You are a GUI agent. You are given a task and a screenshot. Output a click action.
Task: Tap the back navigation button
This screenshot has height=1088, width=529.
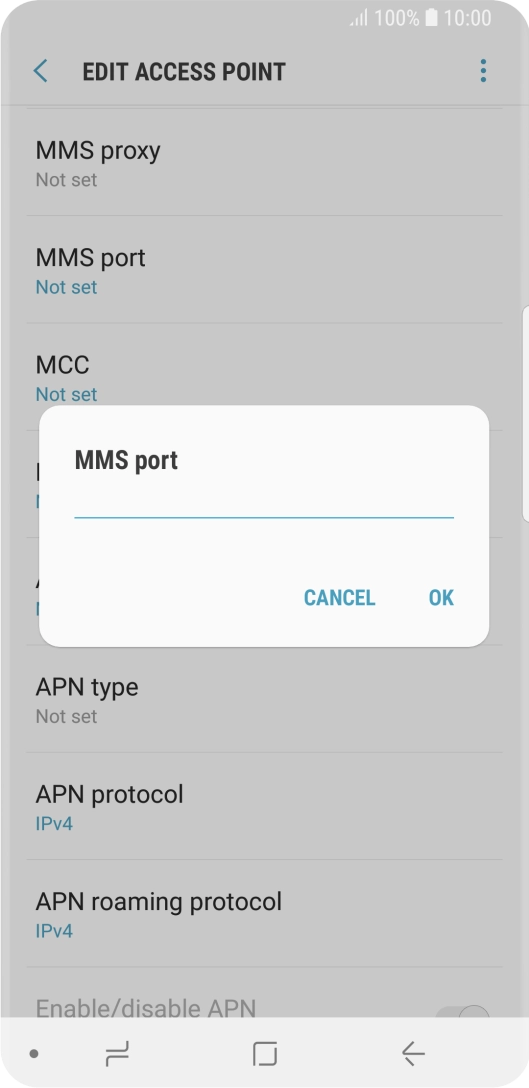pos(413,1054)
